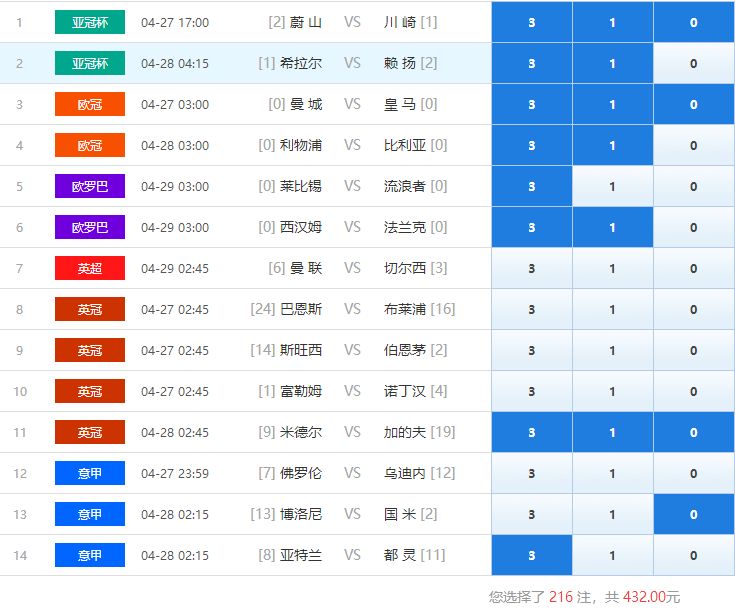The width and height of the screenshot is (735, 609).
Task: Click 亚冠杯 league tag in row 2
Action: (x=90, y=63)
